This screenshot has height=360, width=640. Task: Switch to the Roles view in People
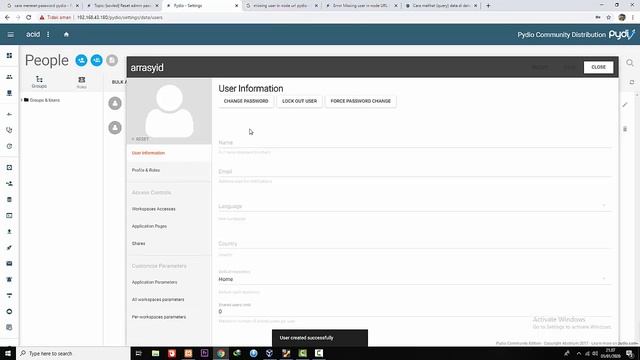click(82, 82)
